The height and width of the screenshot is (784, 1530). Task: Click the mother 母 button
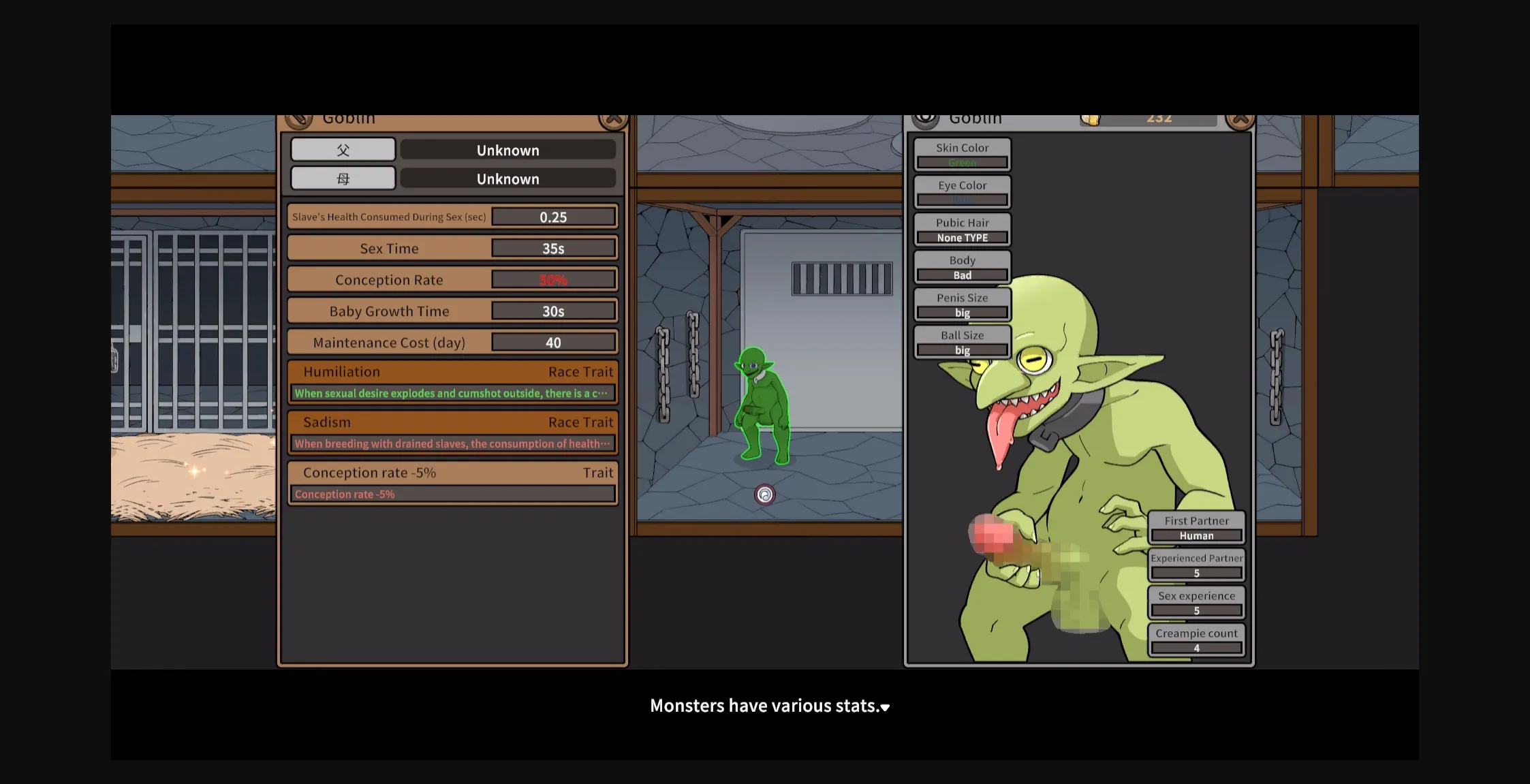(x=343, y=178)
